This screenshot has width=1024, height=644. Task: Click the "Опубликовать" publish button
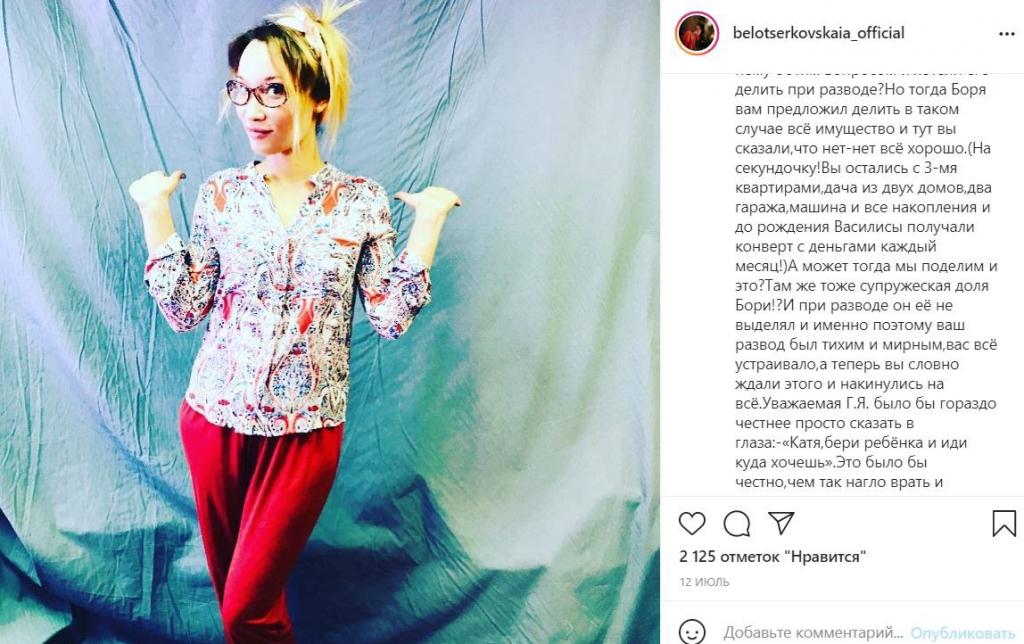[x=963, y=633]
